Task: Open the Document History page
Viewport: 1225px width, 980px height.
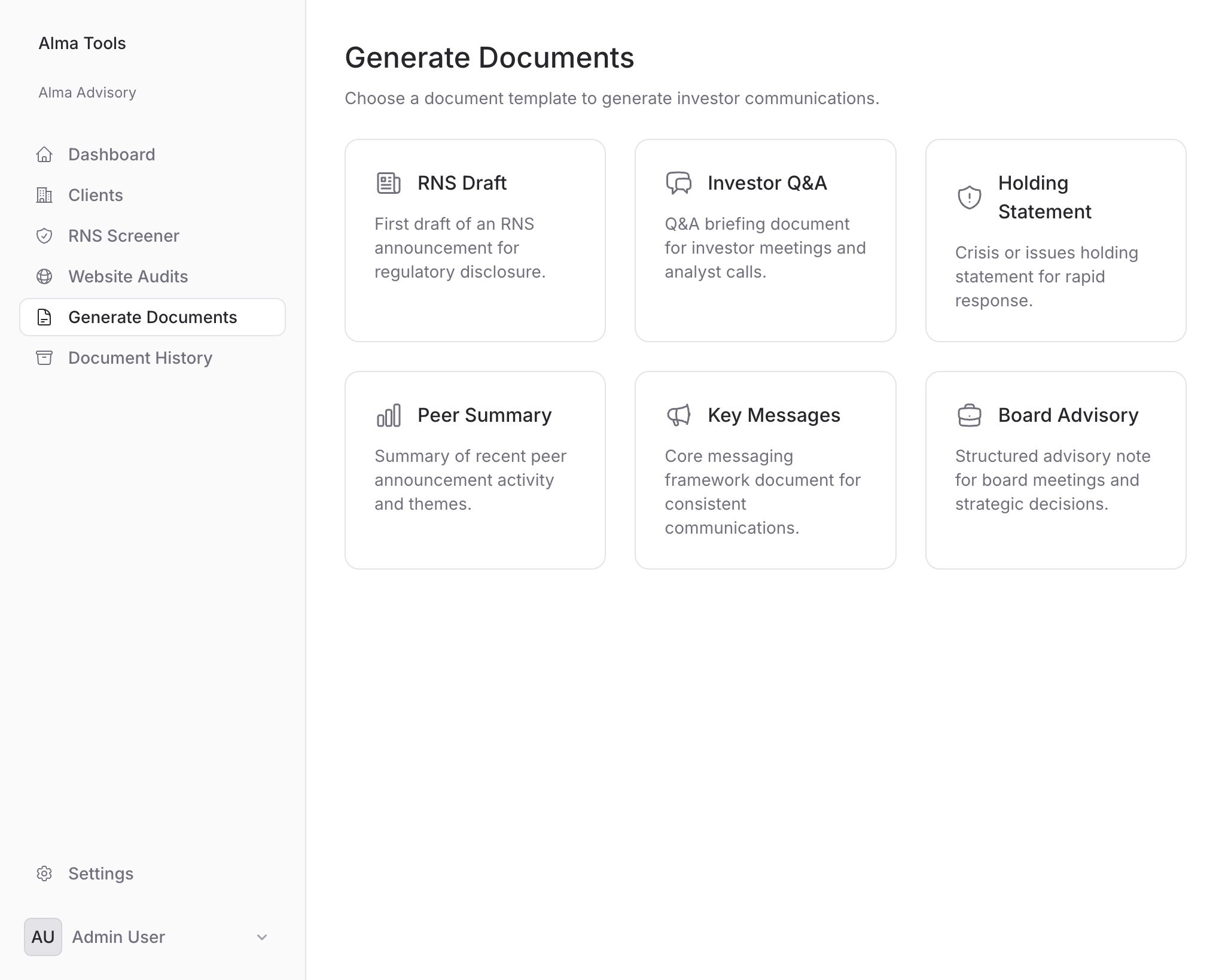Action: (140, 358)
